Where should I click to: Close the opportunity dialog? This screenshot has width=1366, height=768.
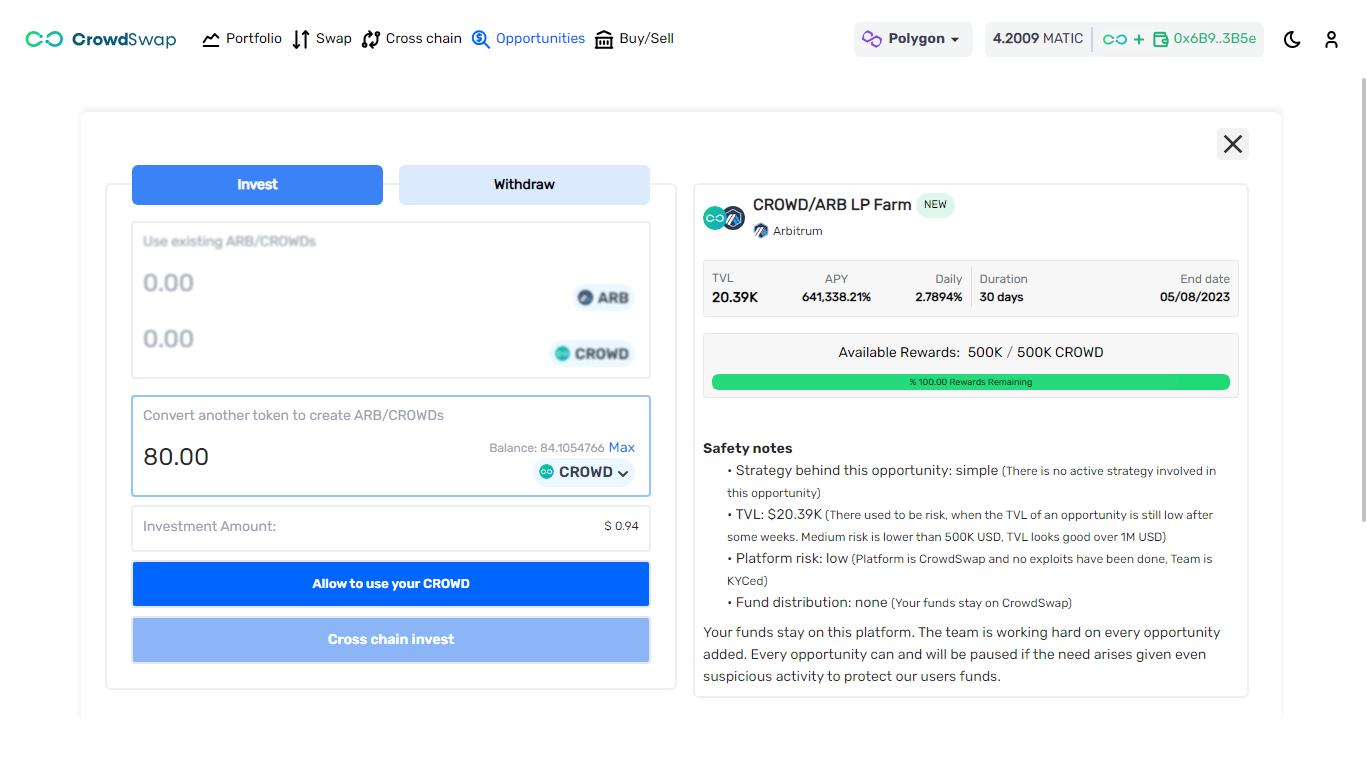(x=1233, y=144)
